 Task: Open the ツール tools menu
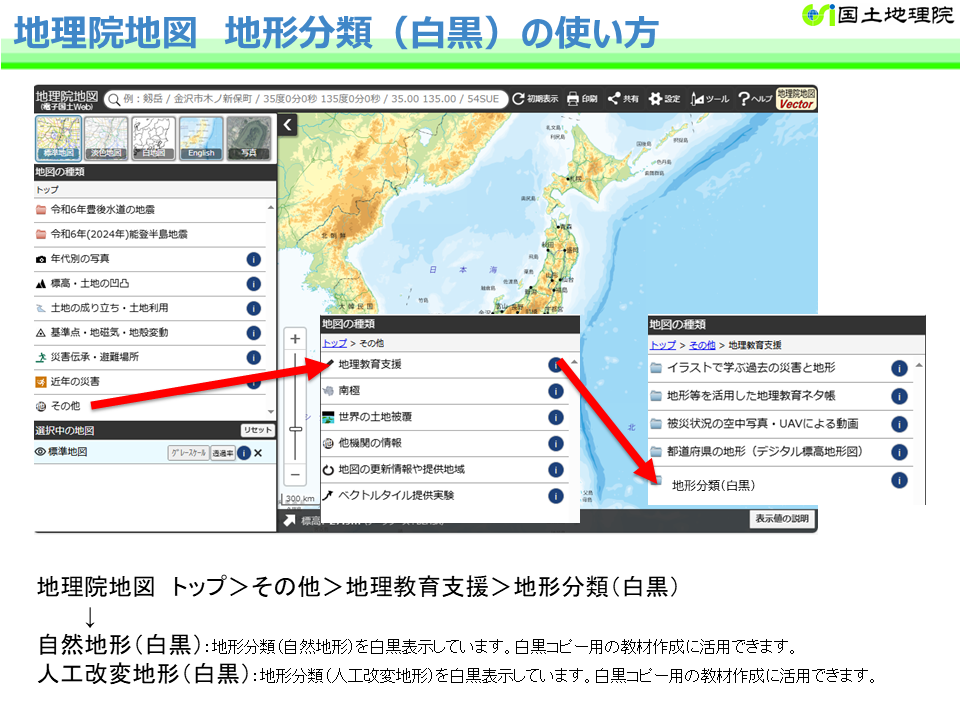coord(710,99)
